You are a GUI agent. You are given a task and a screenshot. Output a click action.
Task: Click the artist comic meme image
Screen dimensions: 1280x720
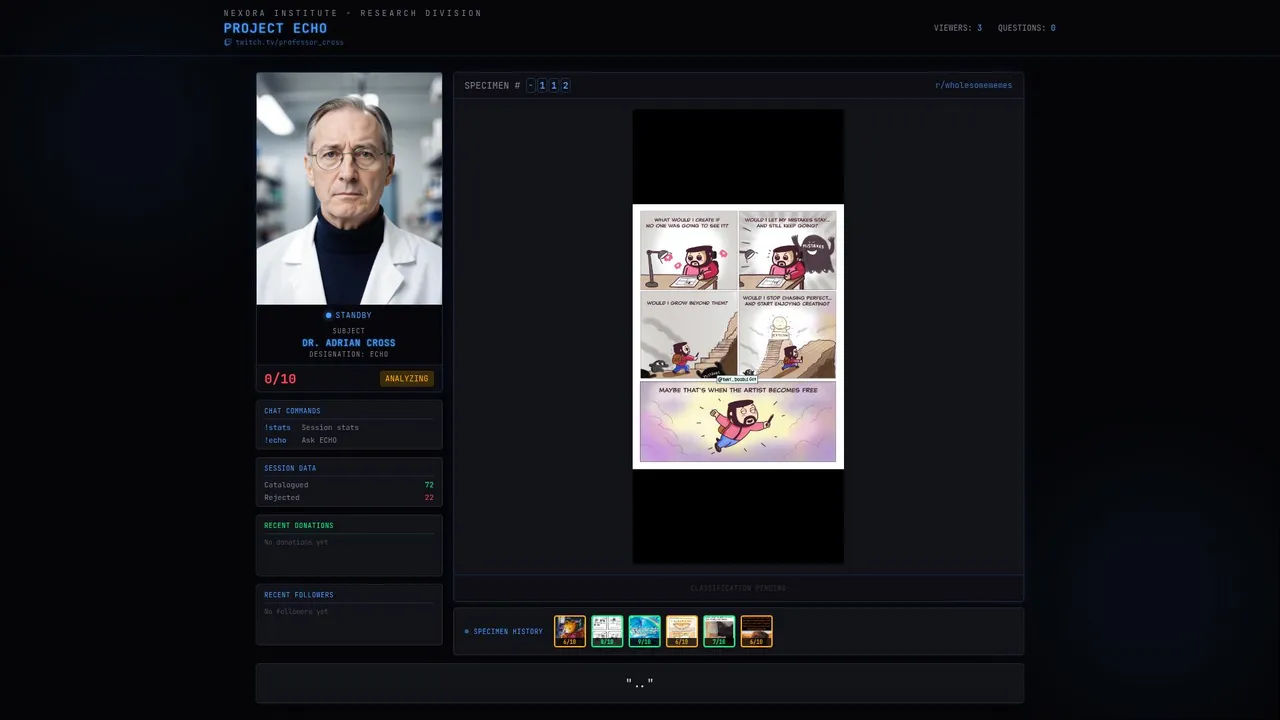click(x=738, y=336)
